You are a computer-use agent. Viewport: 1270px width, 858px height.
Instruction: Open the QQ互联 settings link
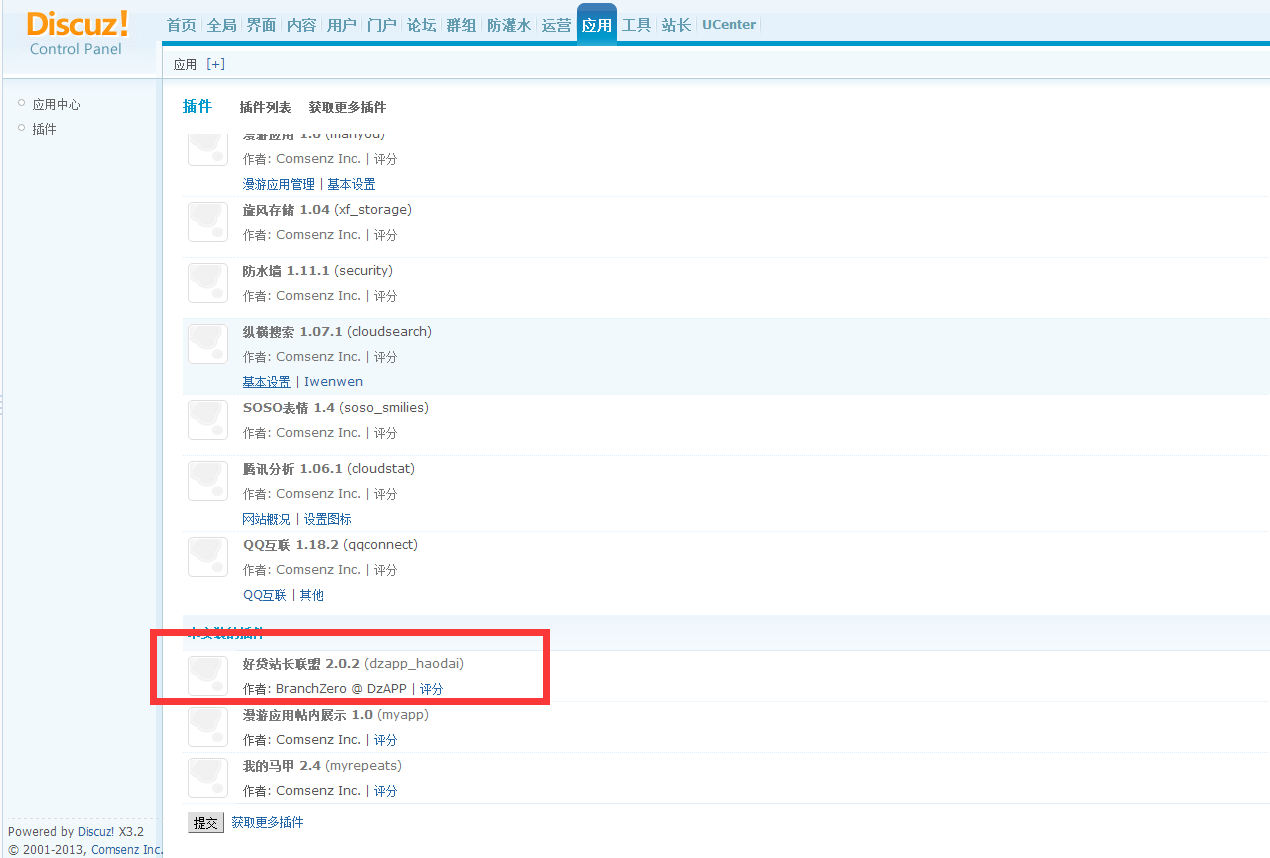(264, 595)
